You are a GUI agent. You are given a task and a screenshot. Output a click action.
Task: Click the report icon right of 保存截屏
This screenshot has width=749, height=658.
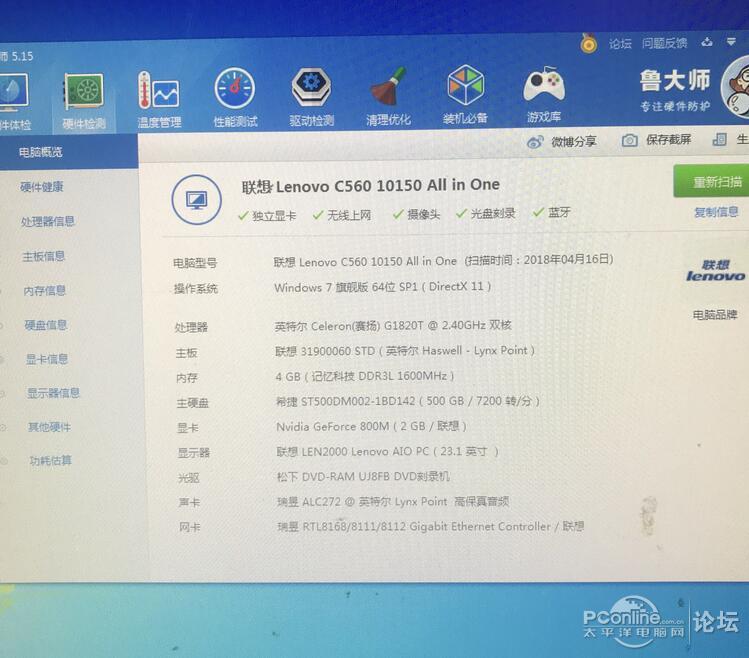point(719,140)
